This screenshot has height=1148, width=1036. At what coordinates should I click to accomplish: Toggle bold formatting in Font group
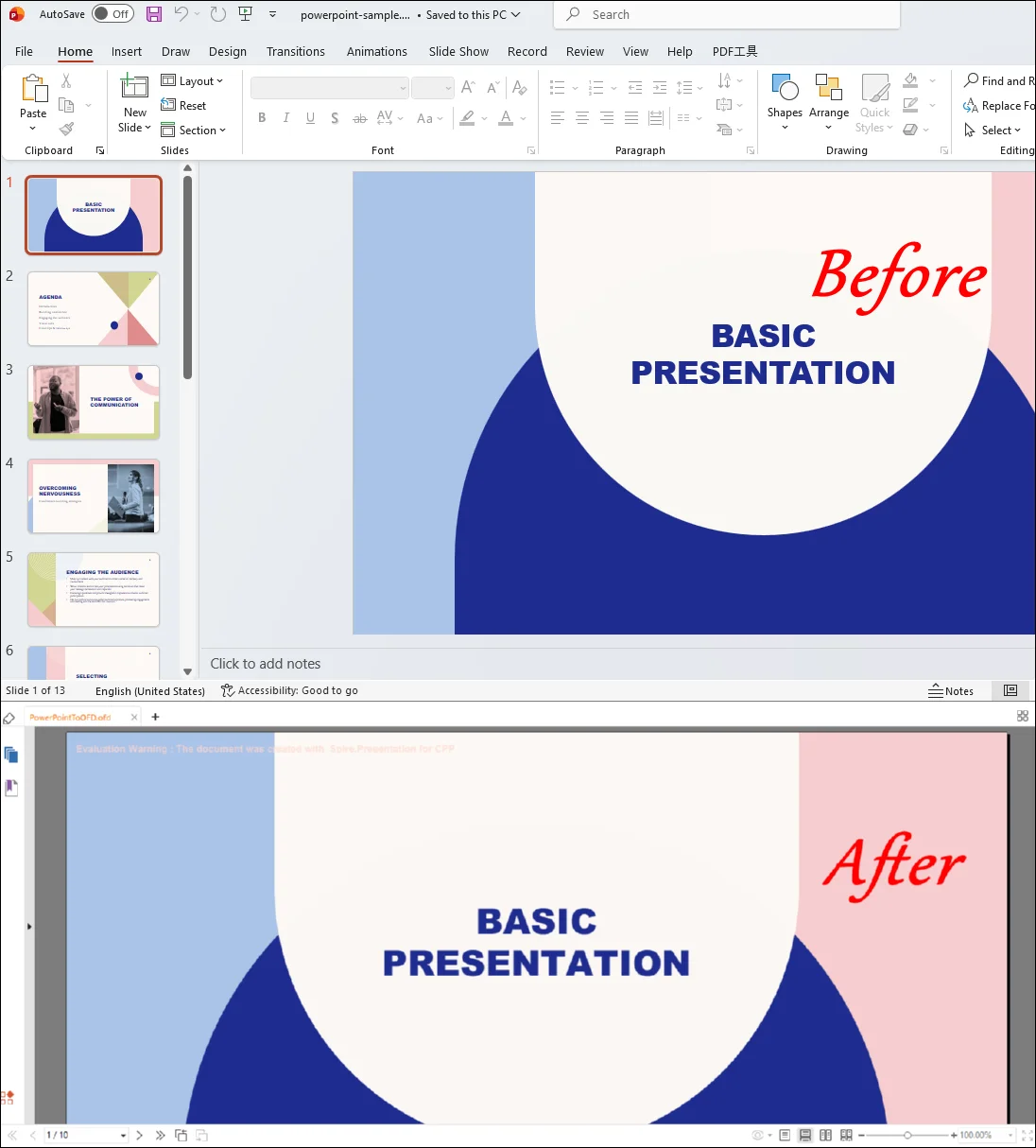(x=262, y=117)
